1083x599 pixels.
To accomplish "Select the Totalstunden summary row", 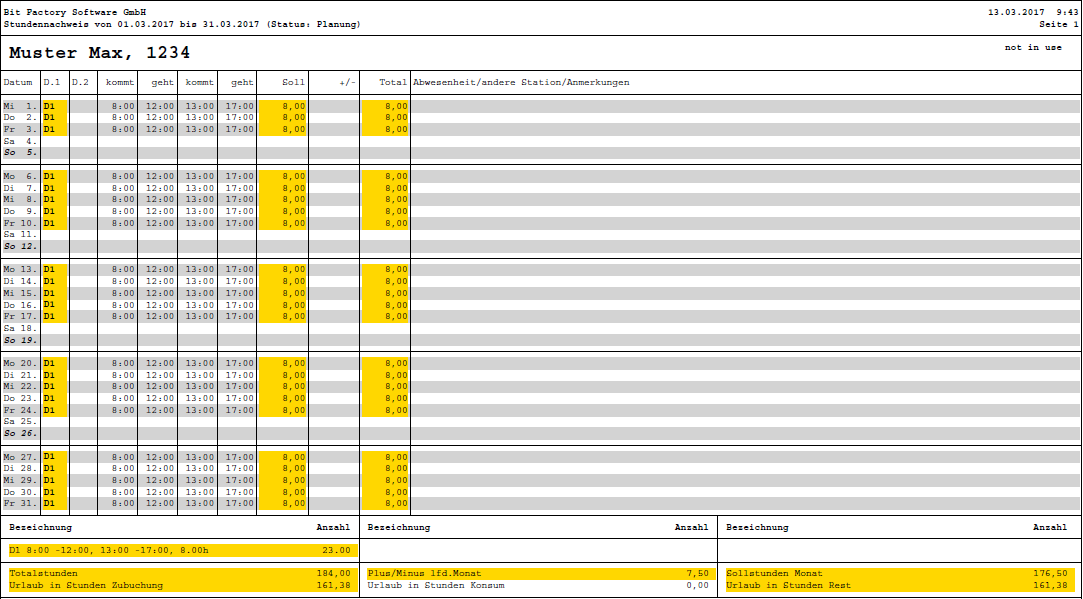I will point(180,573).
